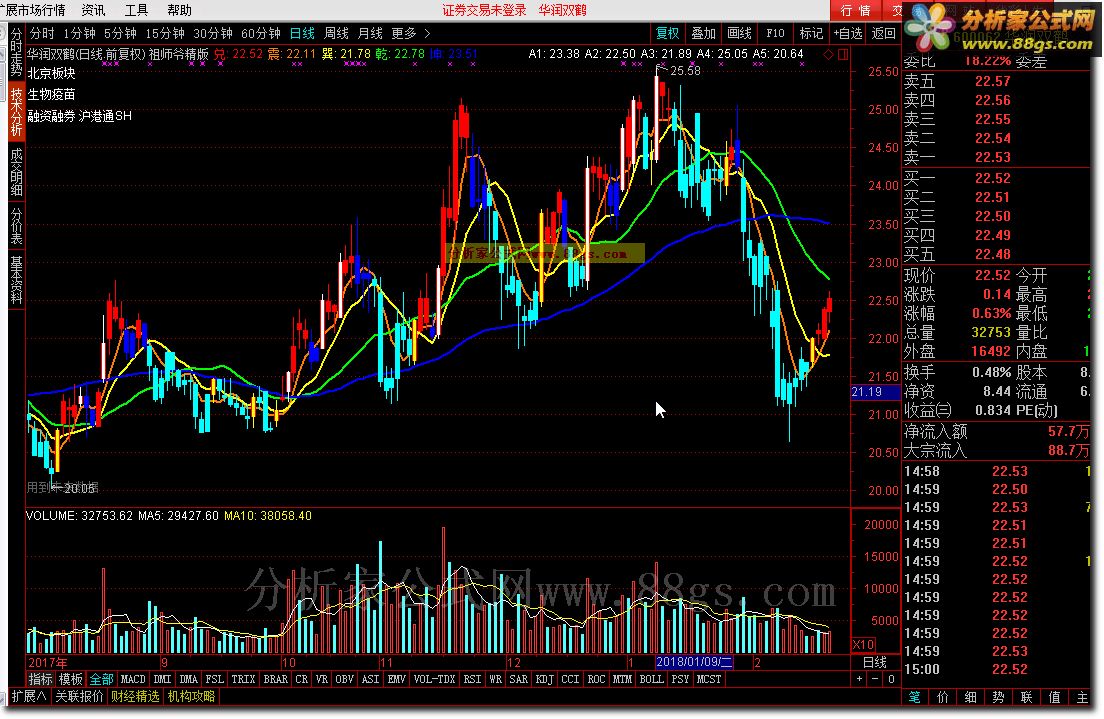1104x719 pixels.
Task: Click the − zoom-out chart button
Action: tap(874, 679)
